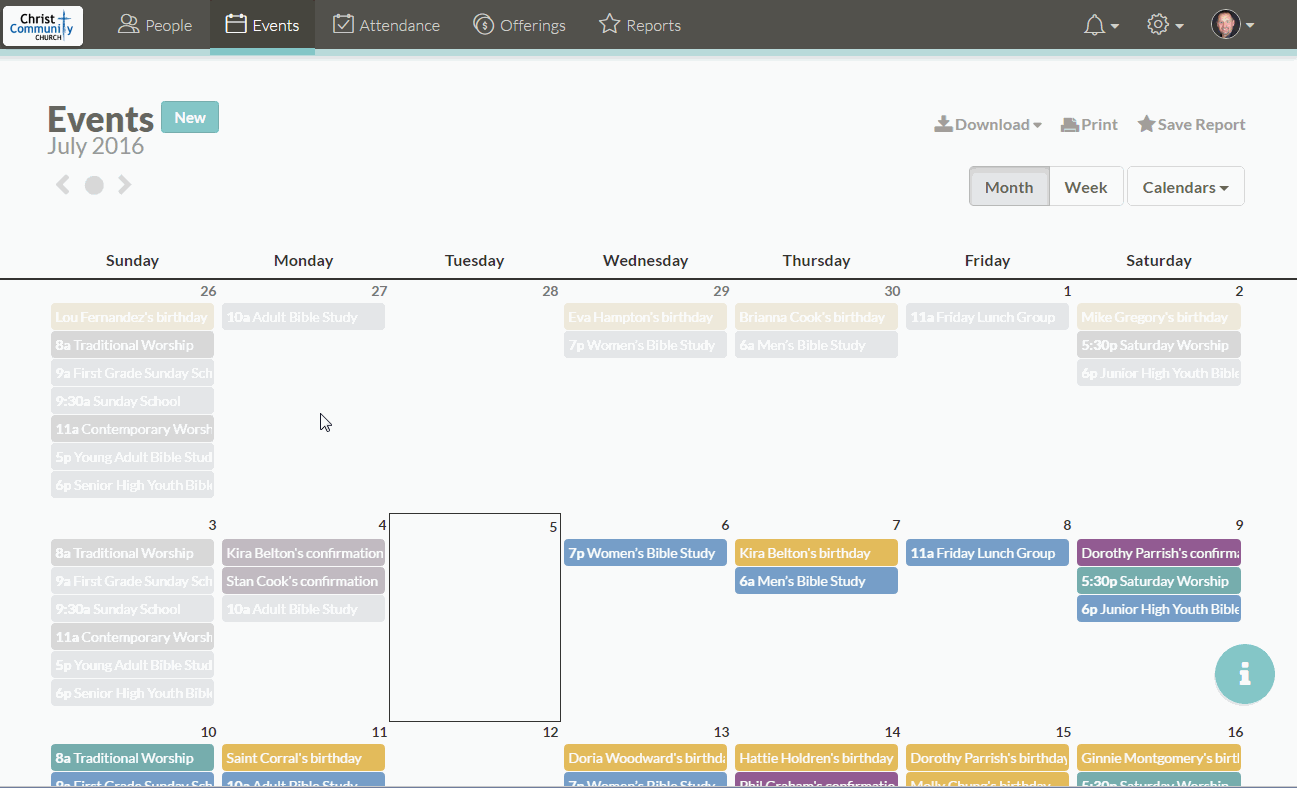Open the People tab
Image resolution: width=1297 pixels, height=788 pixels.
point(155,26)
